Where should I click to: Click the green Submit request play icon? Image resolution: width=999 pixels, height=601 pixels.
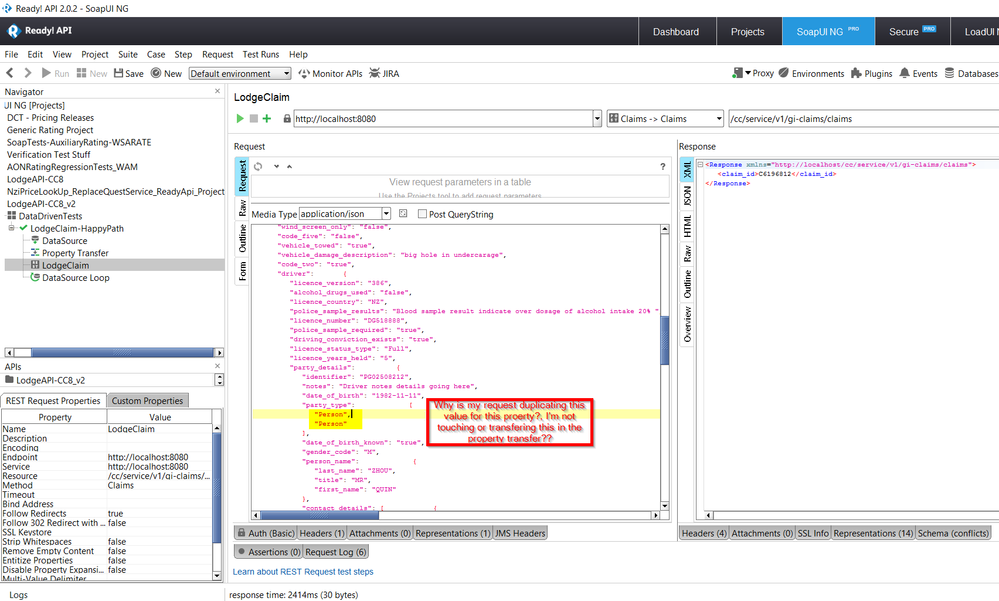[x=240, y=118]
